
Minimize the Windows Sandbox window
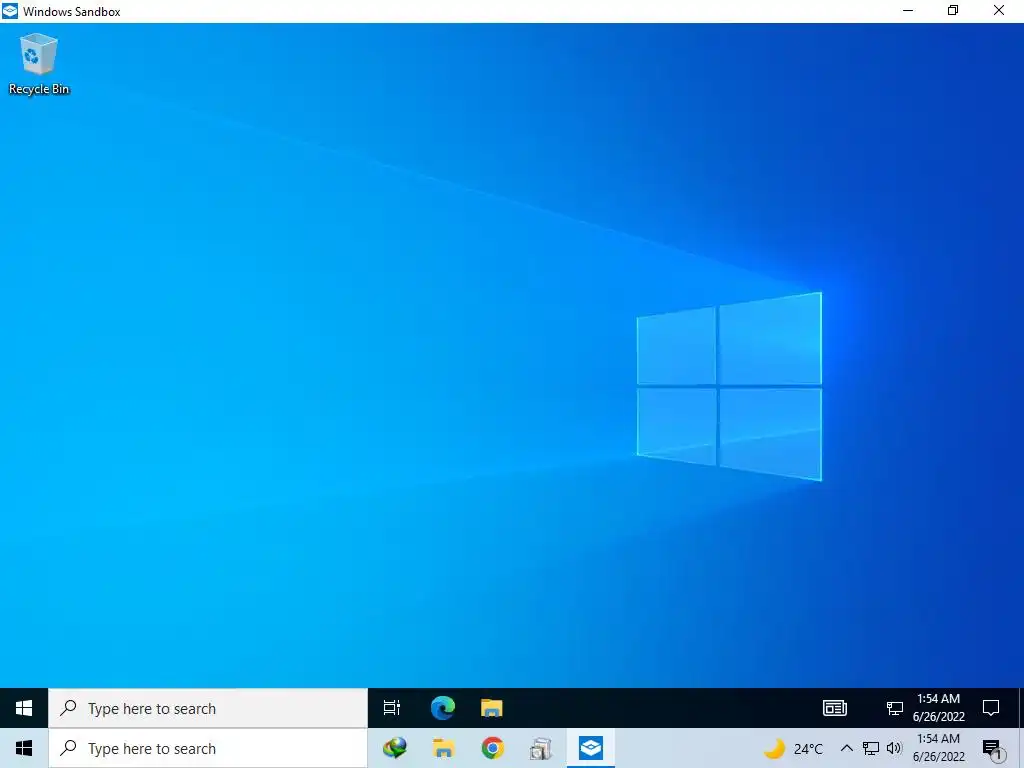click(x=907, y=11)
